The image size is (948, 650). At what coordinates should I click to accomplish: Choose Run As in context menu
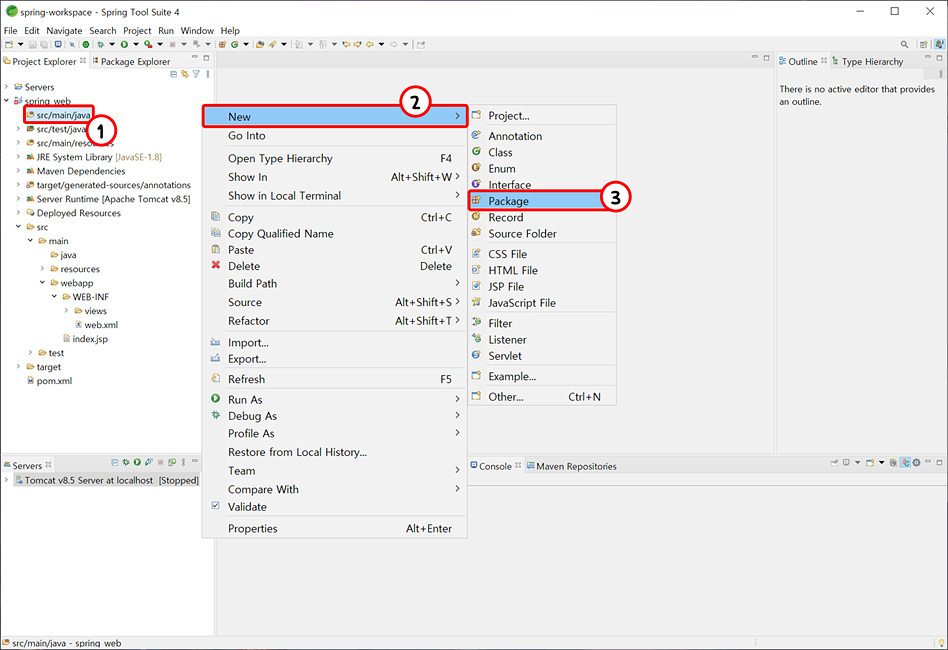334,400
